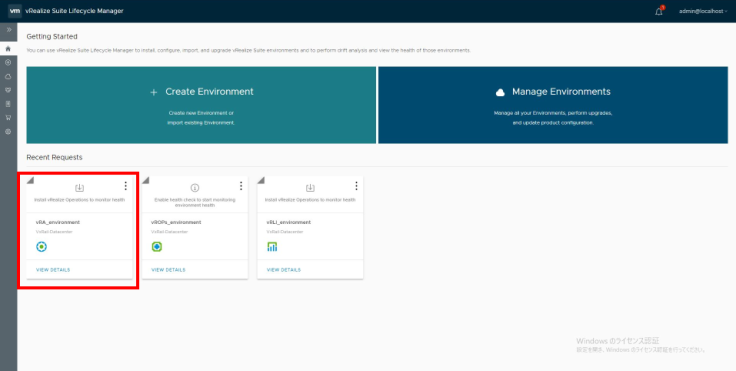This screenshot has height=371, width=736.
Task: Click install icon on vRLI_environment card
Action: 310,188
